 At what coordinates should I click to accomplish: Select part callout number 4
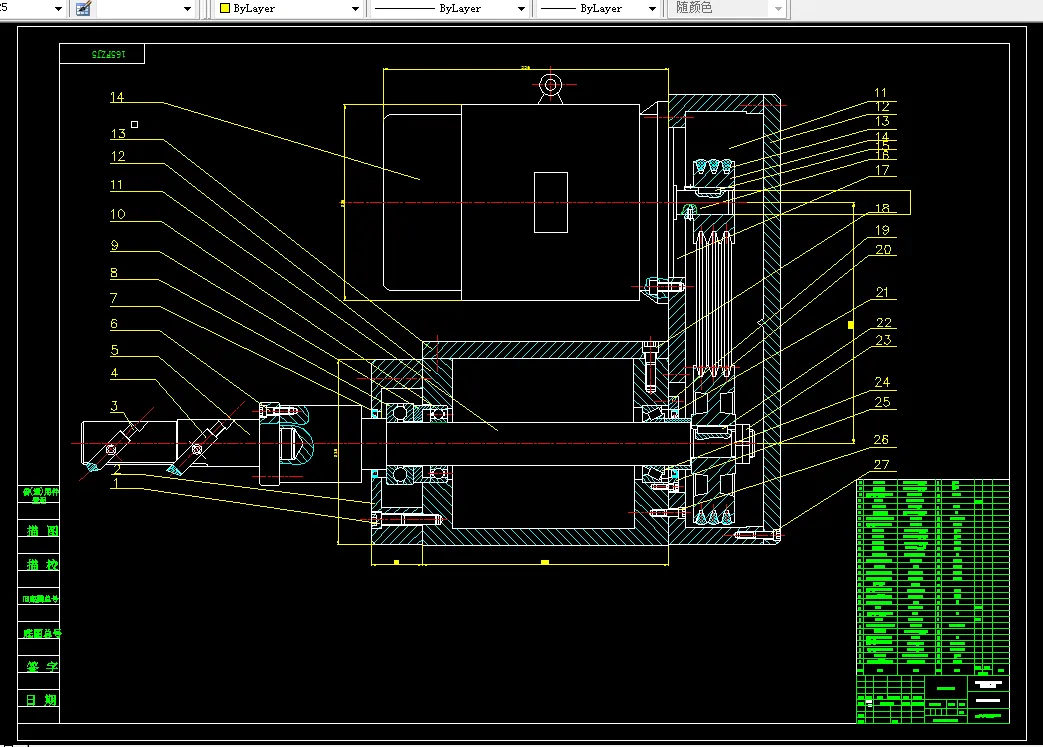point(114,373)
